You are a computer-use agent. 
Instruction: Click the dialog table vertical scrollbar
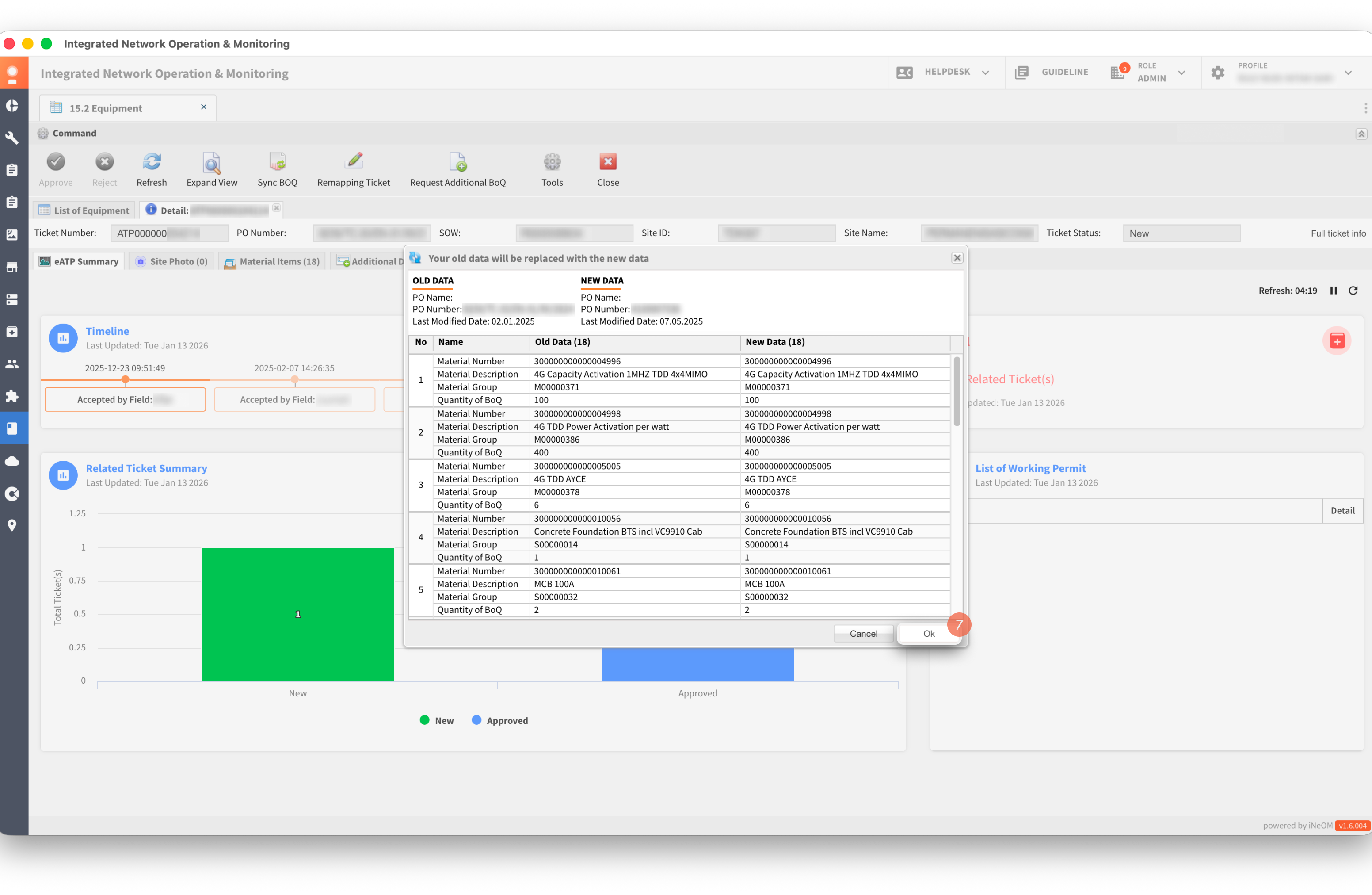click(x=957, y=392)
